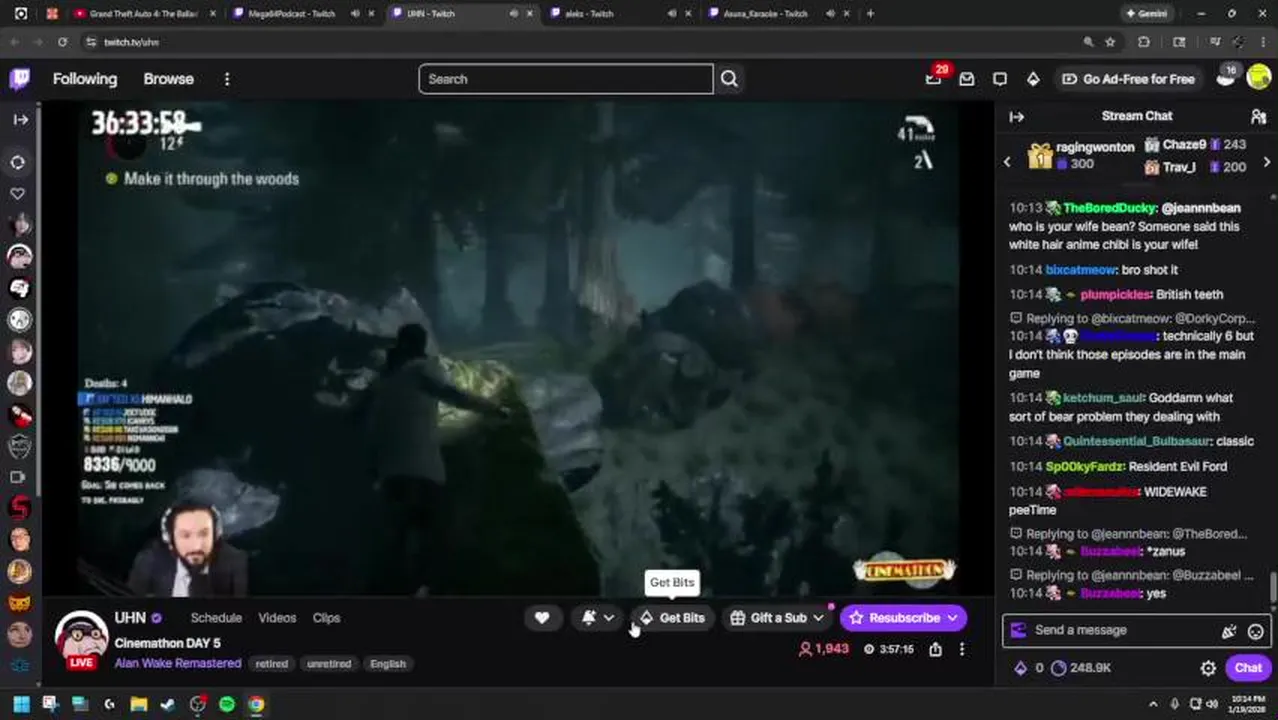Open the notifications inbox envelope icon
1278x720 pixels.
(967, 79)
